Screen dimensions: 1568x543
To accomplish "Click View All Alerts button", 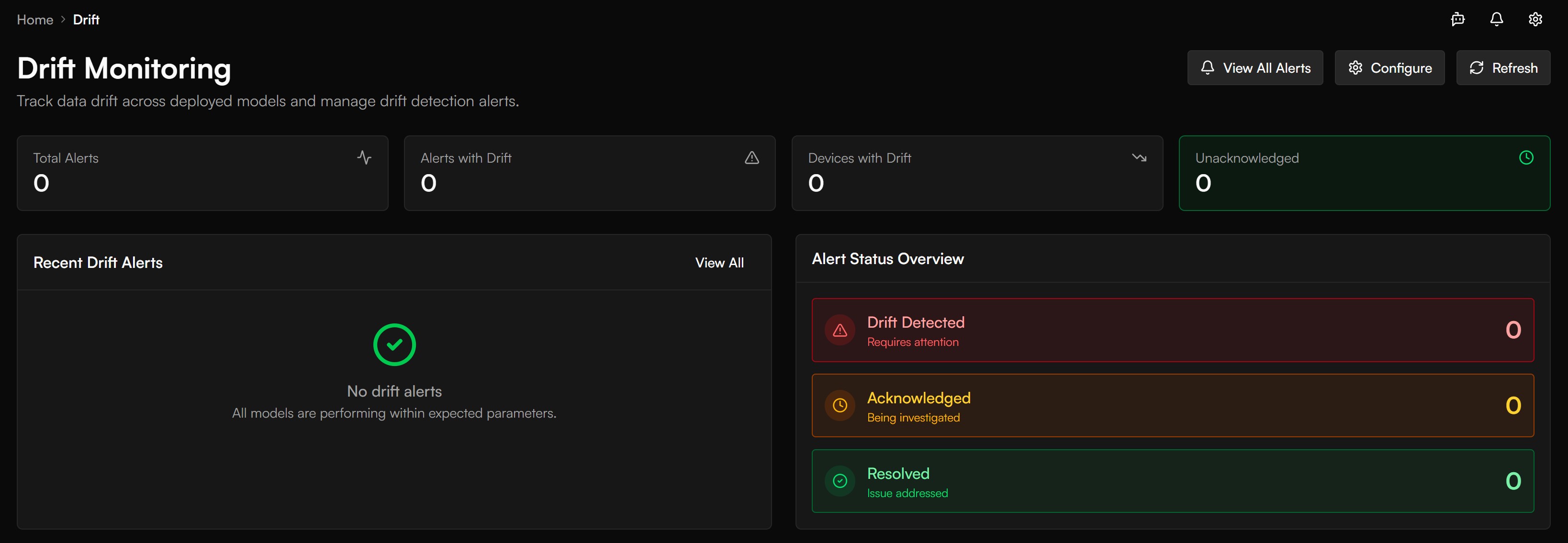I will tap(1255, 67).
